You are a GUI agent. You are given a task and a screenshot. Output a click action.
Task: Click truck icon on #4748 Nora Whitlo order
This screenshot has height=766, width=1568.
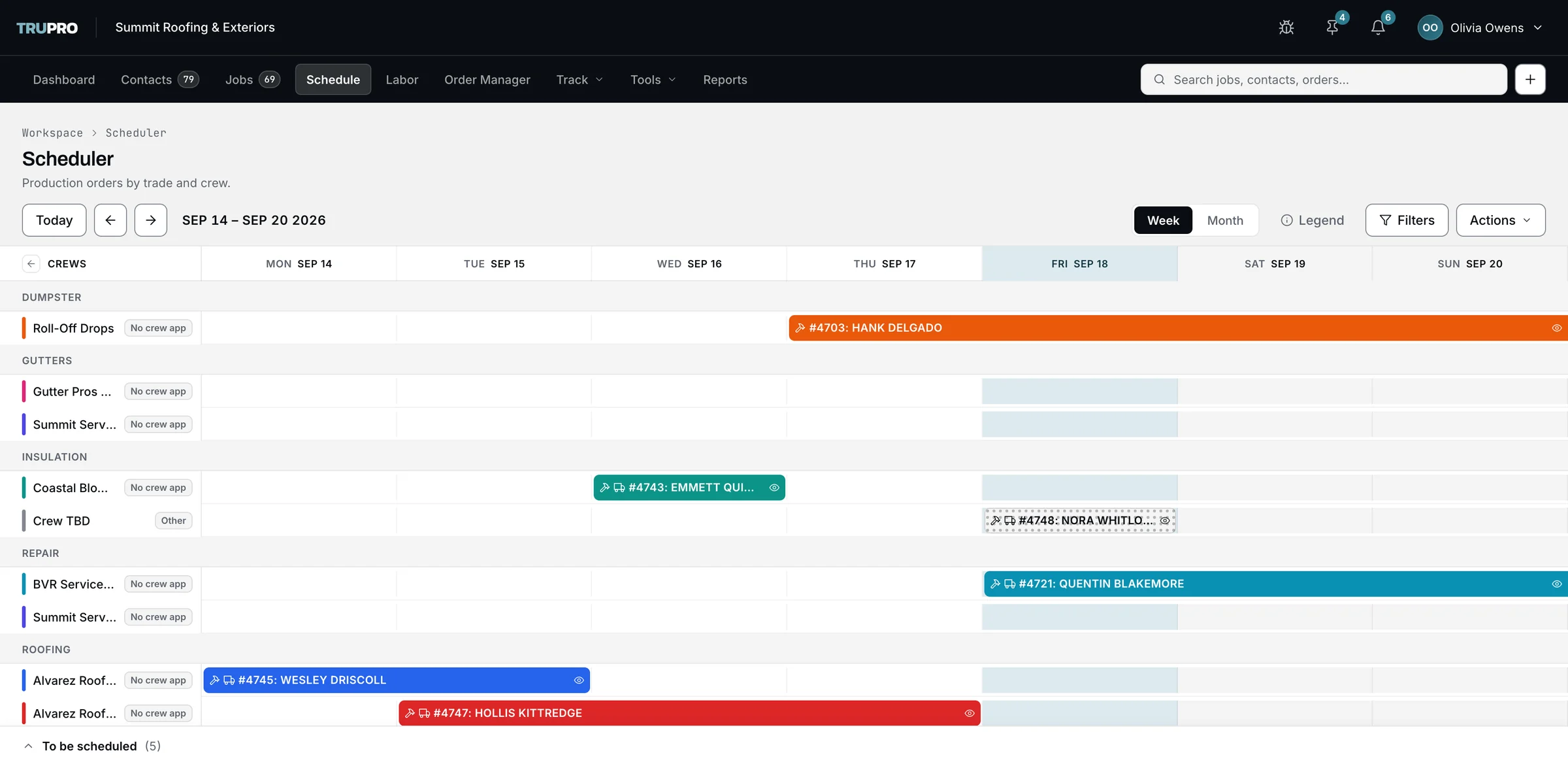(x=1009, y=520)
